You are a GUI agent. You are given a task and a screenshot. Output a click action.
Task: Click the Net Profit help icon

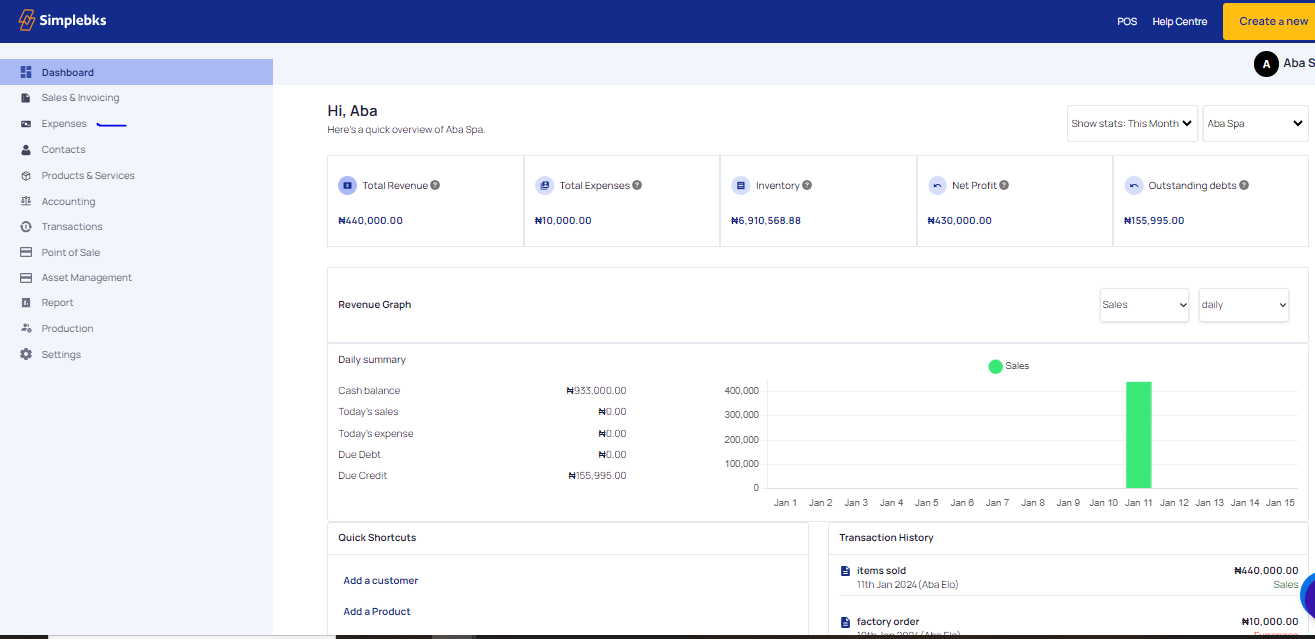coord(1004,185)
